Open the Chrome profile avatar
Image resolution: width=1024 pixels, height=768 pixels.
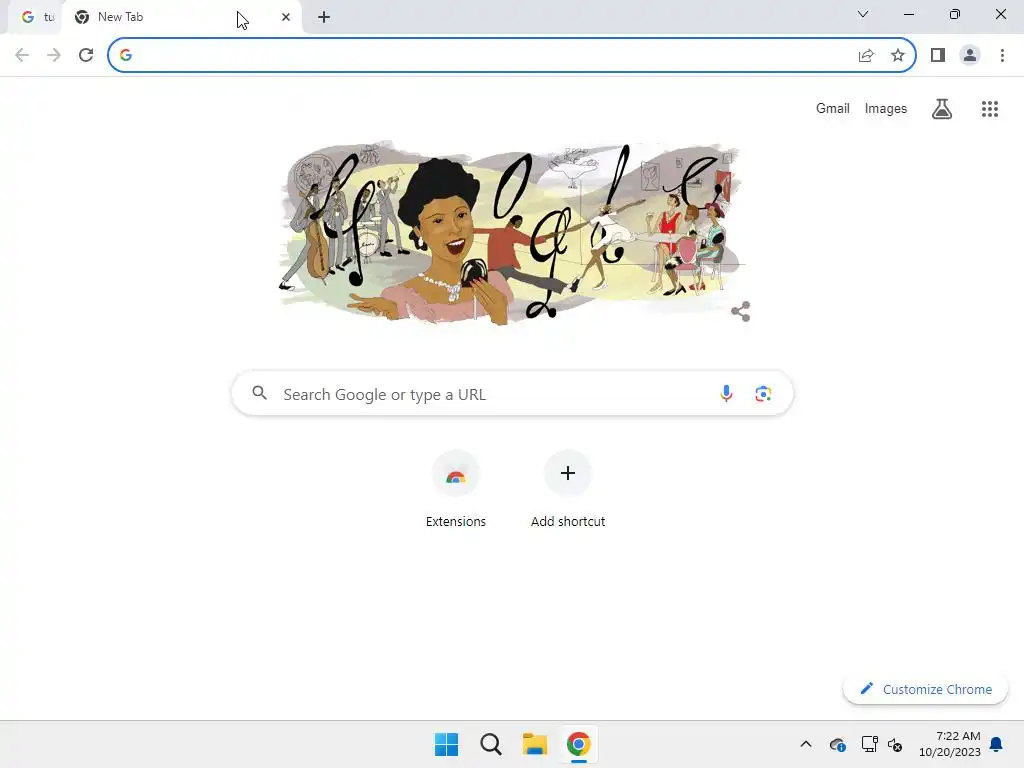point(970,56)
